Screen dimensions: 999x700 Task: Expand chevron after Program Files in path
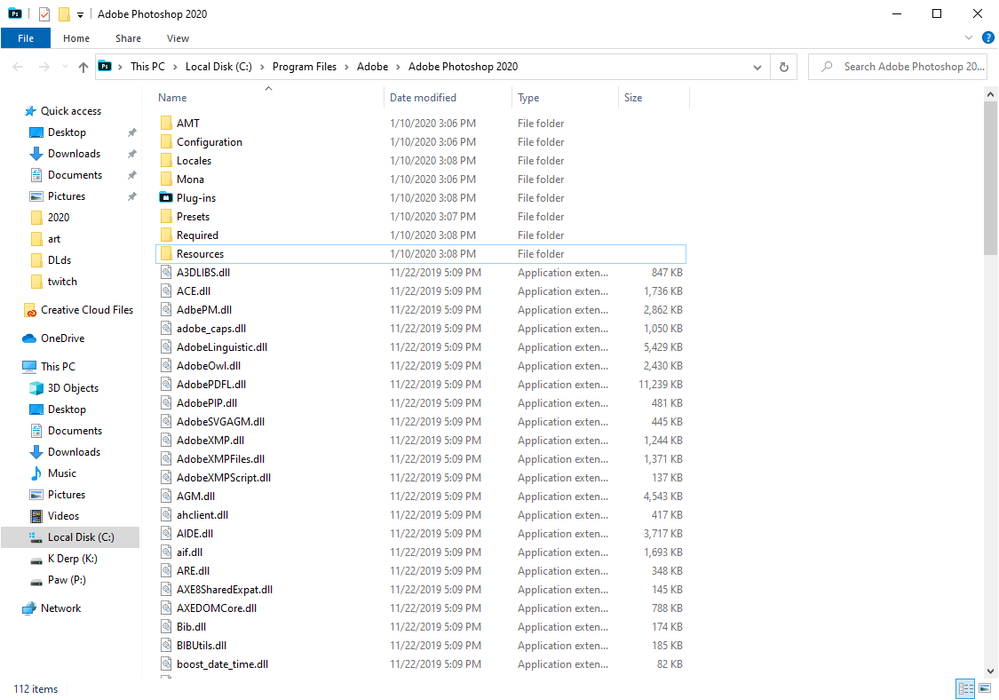pos(347,67)
